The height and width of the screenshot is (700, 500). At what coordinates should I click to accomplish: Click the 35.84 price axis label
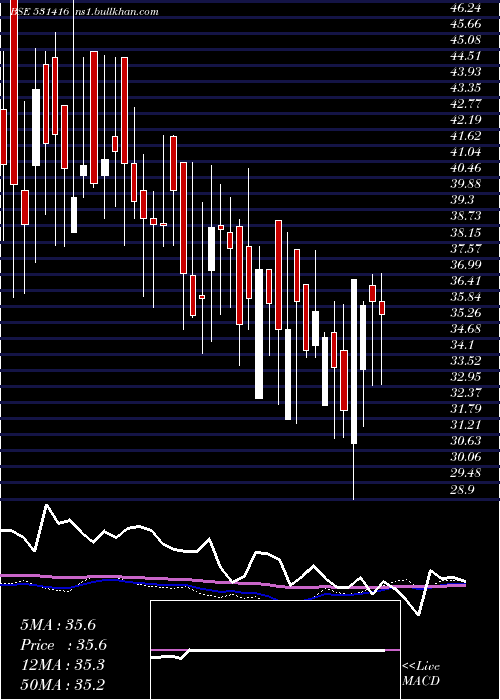[x=465, y=296]
